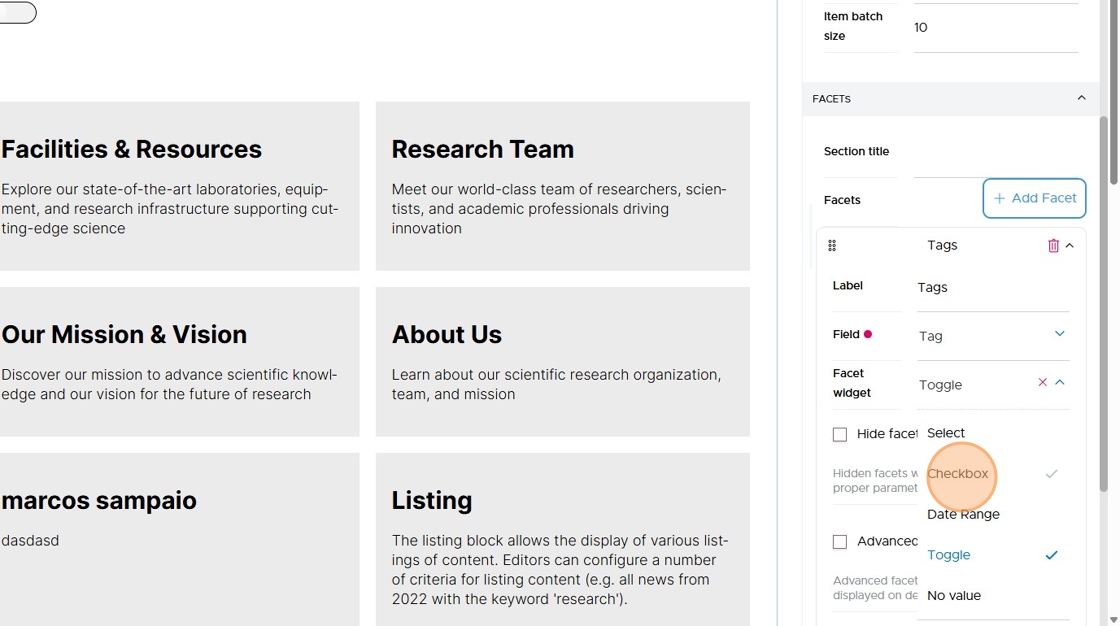Viewport: 1120px width, 626px height.
Task: Switch the toggle at top left
Action: (x=17, y=12)
